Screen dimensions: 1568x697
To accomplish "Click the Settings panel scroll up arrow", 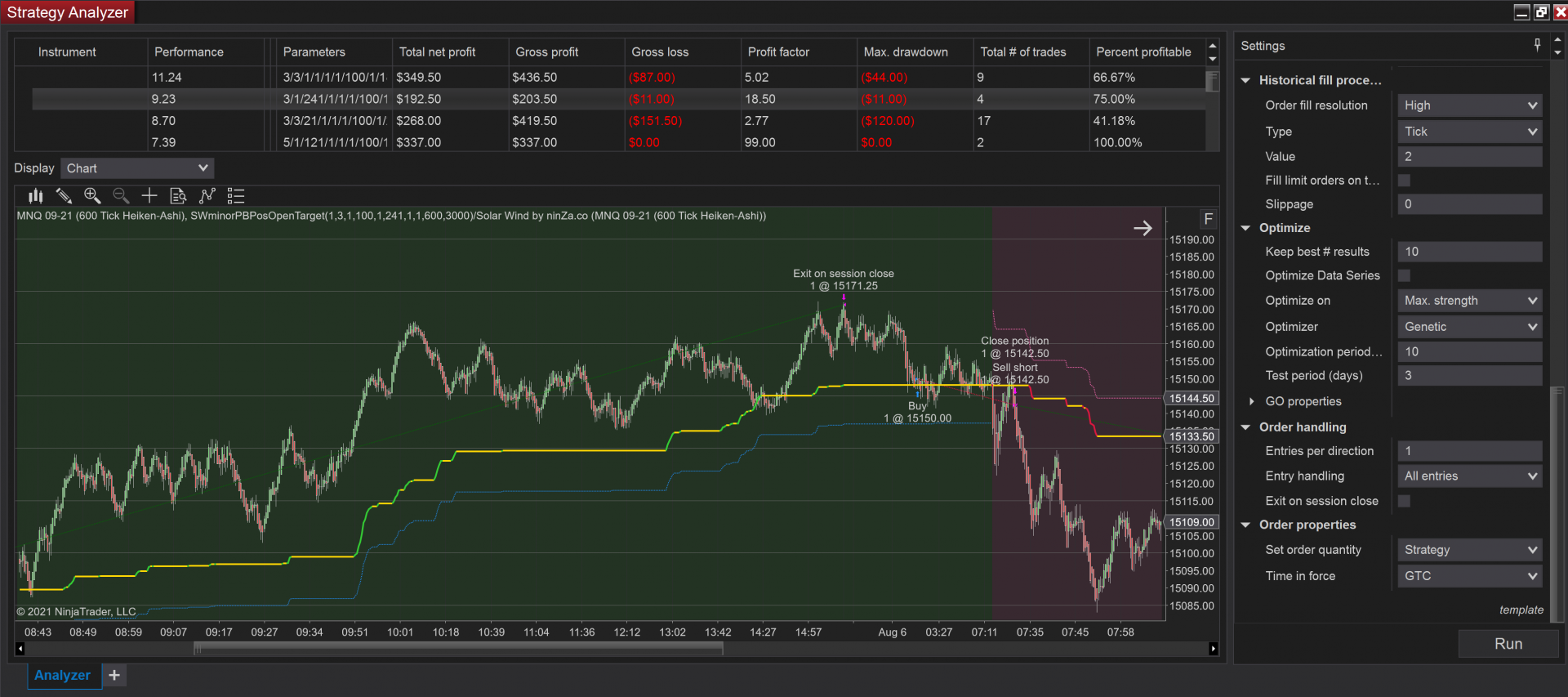I will 1557,39.
